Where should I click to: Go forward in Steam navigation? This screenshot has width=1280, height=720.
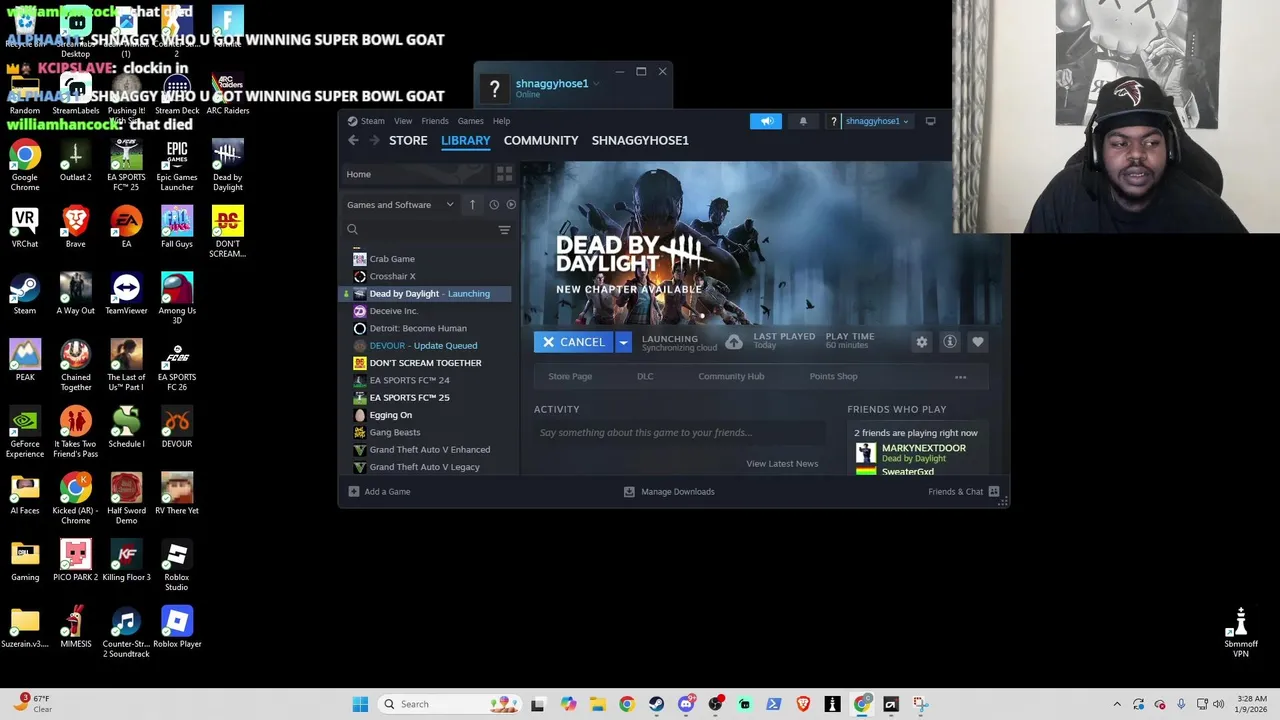point(375,140)
